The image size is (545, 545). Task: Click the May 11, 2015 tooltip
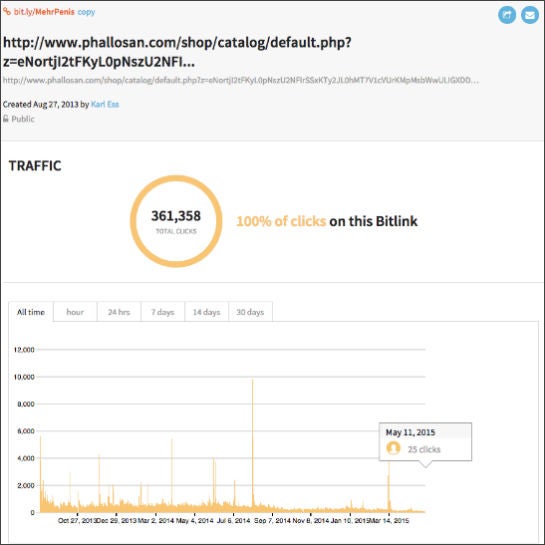(x=425, y=442)
